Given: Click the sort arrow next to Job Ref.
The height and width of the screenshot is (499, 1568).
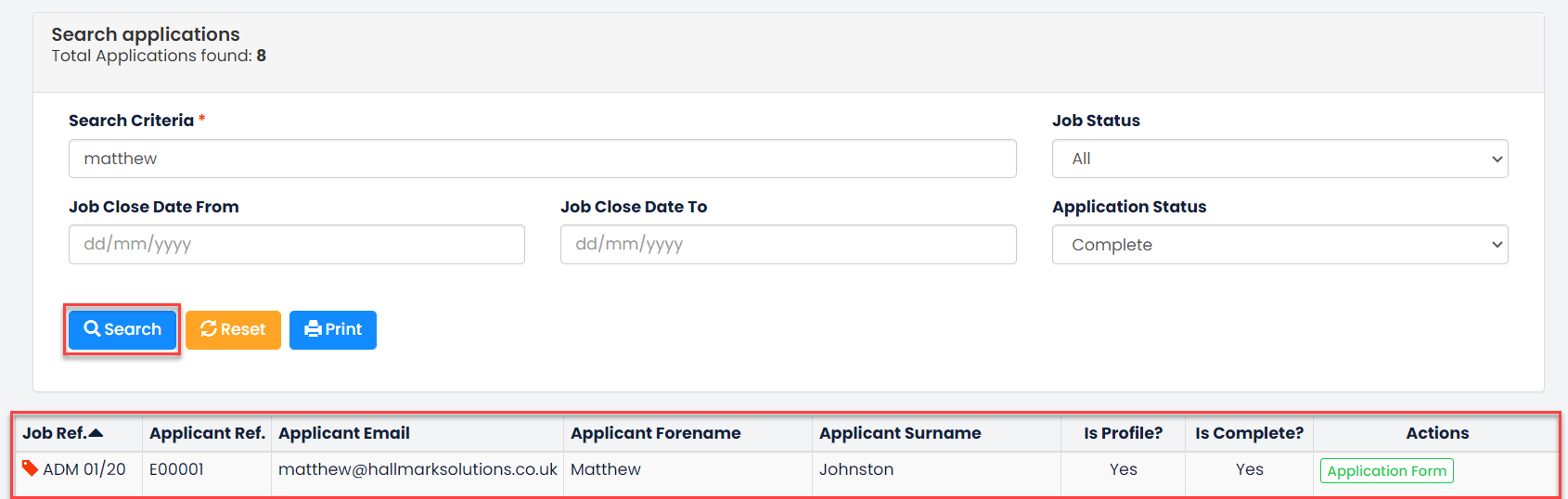Looking at the screenshot, I should (x=96, y=433).
